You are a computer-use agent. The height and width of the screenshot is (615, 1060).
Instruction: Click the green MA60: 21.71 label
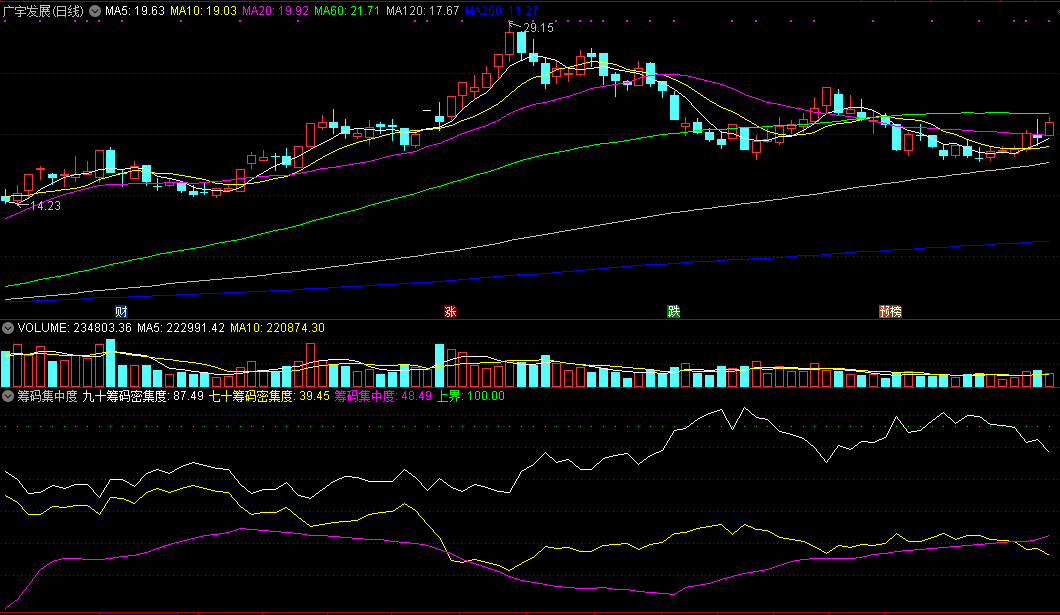pos(347,11)
